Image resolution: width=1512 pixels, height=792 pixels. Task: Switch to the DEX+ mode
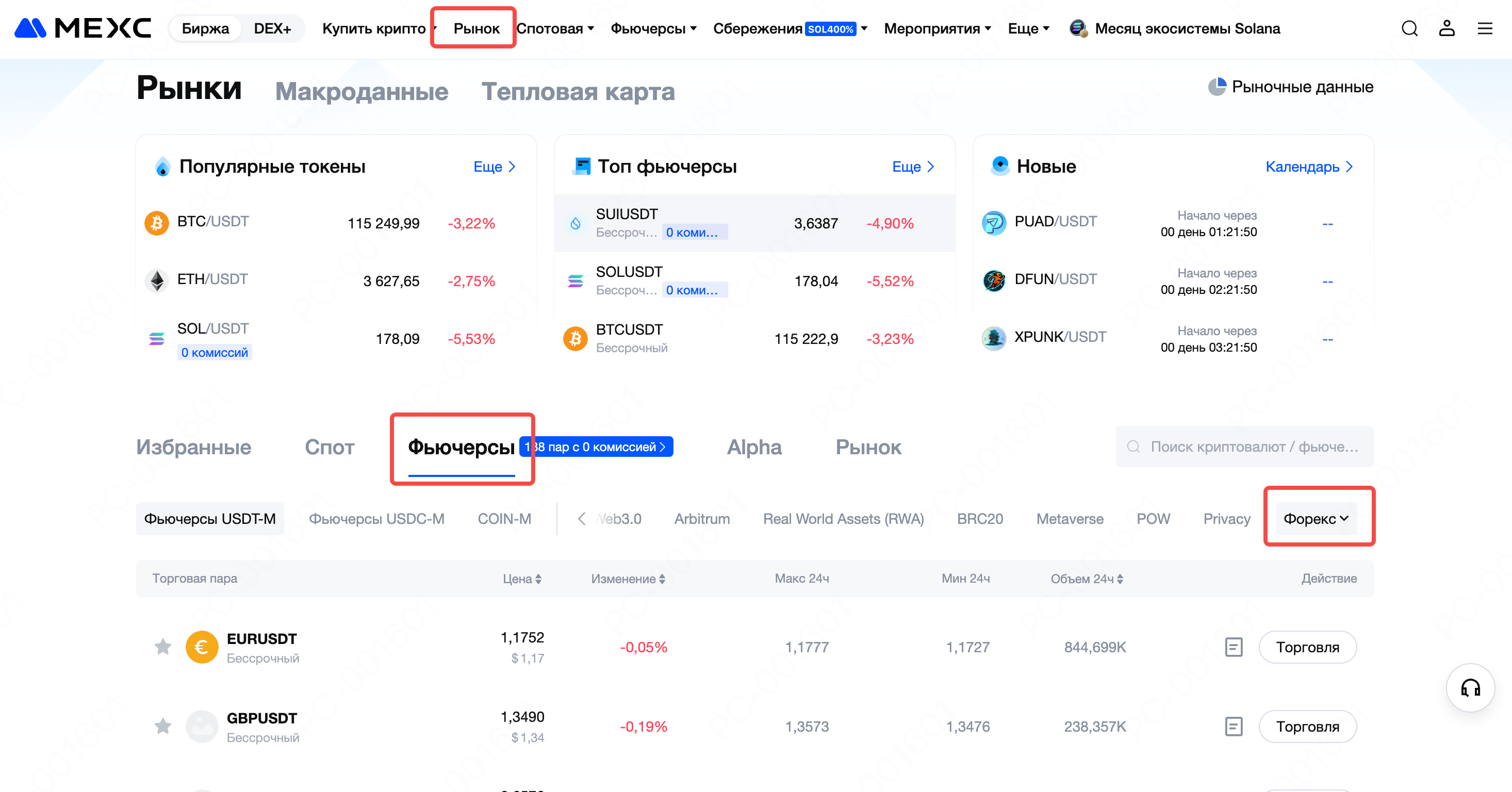272,28
